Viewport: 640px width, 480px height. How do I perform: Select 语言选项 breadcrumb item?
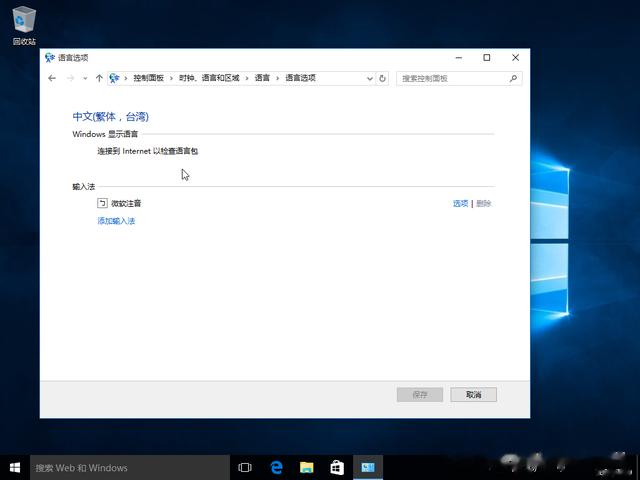[x=300, y=78]
